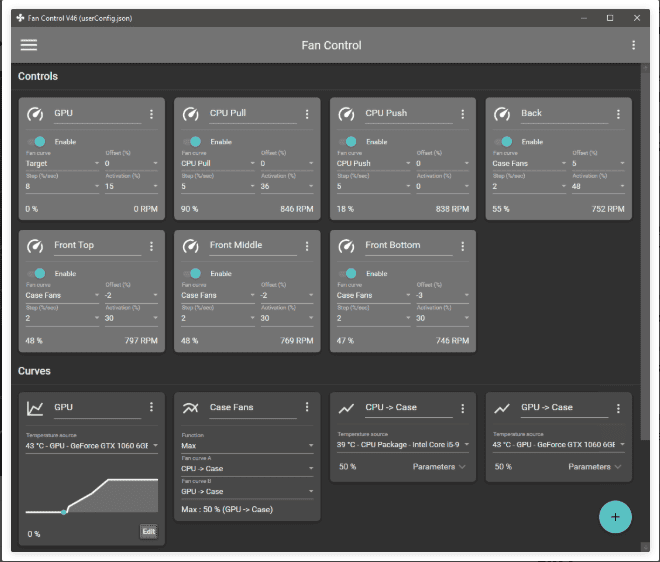Open the Target fan curve dropdown on the GPU control
The width and height of the screenshot is (660, 562).
pyautogui.click(x=62, y=163)
